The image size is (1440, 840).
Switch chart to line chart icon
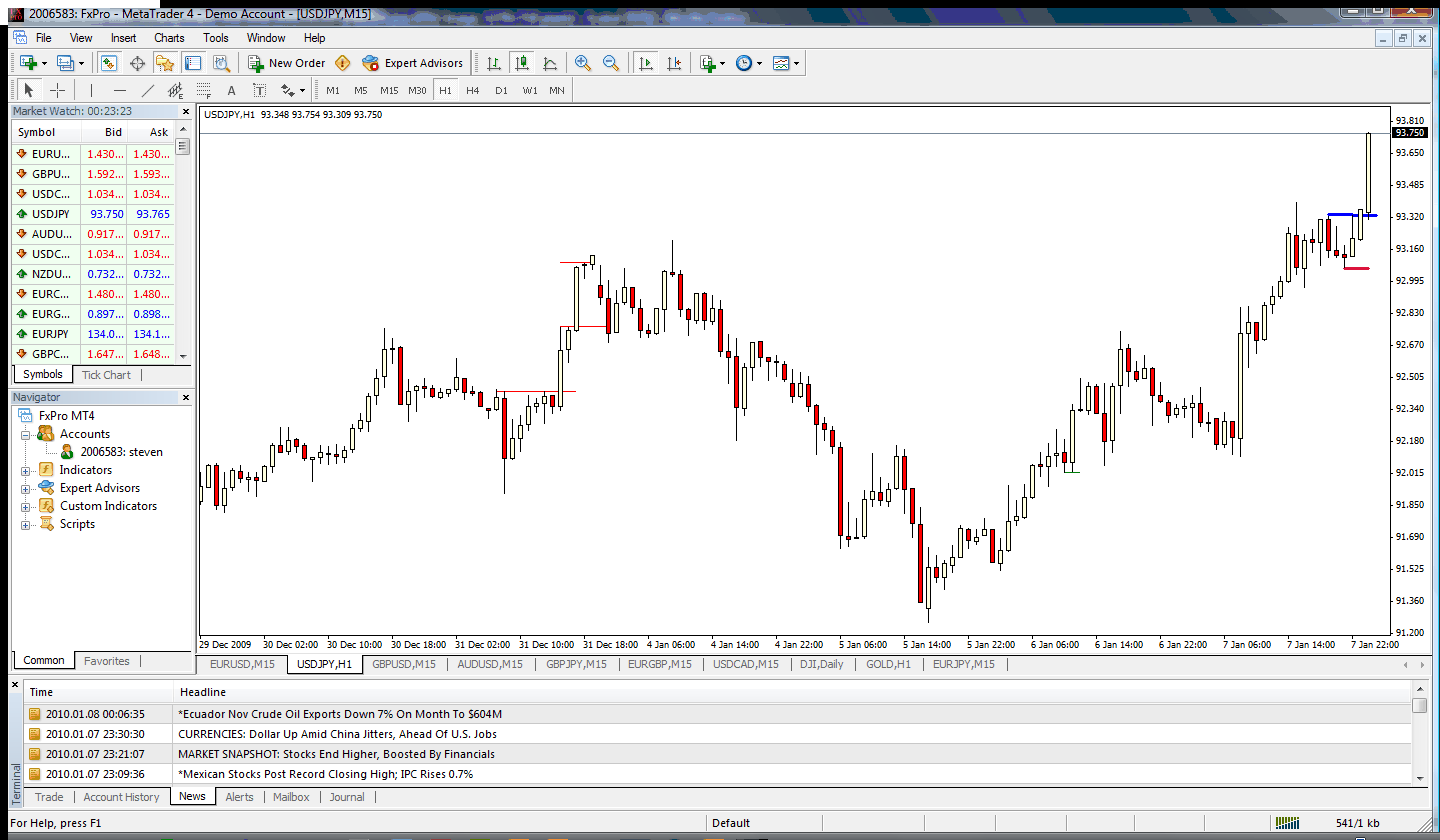click(x=550, y=63)
